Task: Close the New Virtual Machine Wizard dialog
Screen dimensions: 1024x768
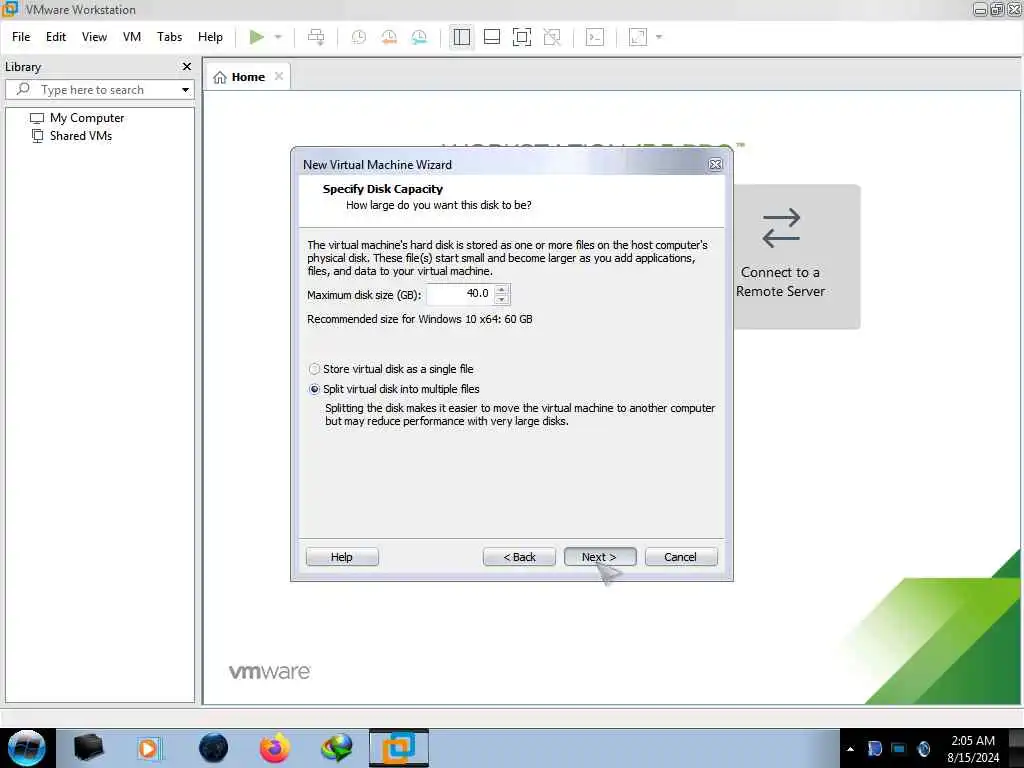Action: tap(715, 165)
